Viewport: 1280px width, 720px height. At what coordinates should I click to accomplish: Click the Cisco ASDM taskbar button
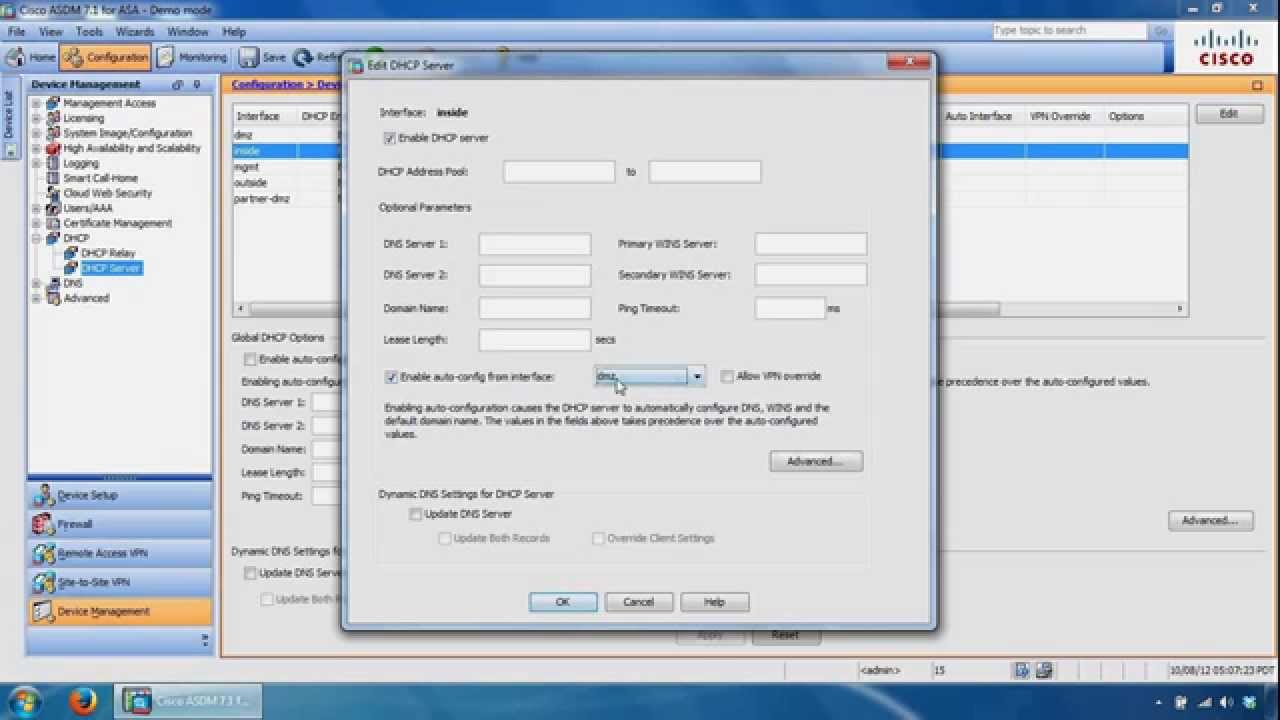[x=189, y=701]
